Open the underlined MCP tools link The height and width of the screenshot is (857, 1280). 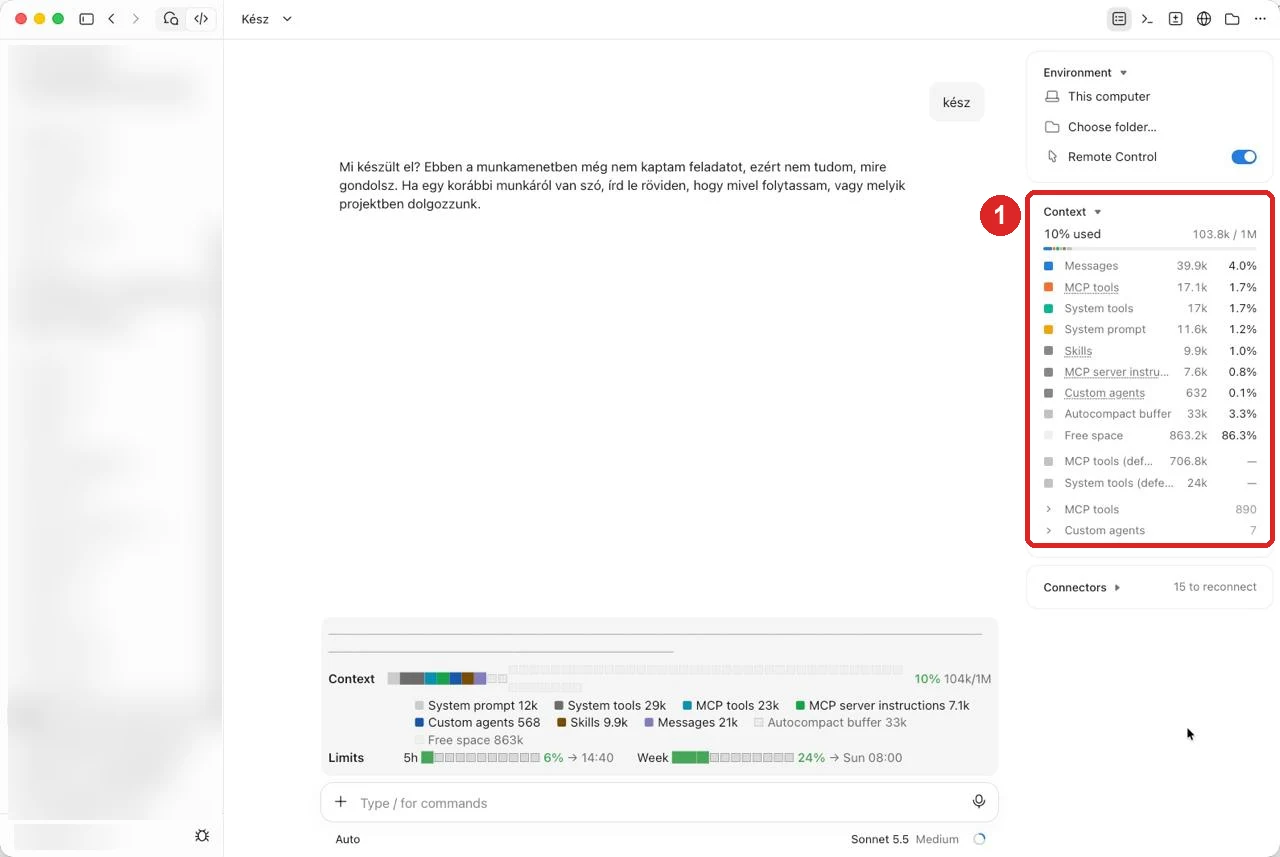(x=1091, y=288)
